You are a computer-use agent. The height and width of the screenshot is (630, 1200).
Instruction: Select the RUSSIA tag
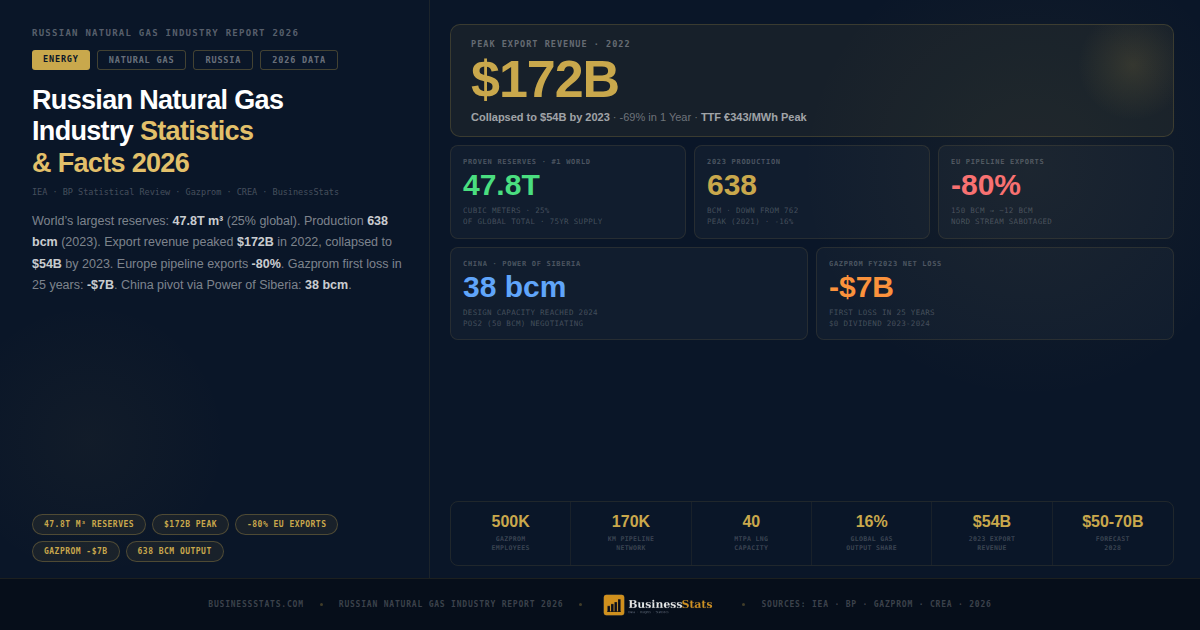(x=222, y=60)
